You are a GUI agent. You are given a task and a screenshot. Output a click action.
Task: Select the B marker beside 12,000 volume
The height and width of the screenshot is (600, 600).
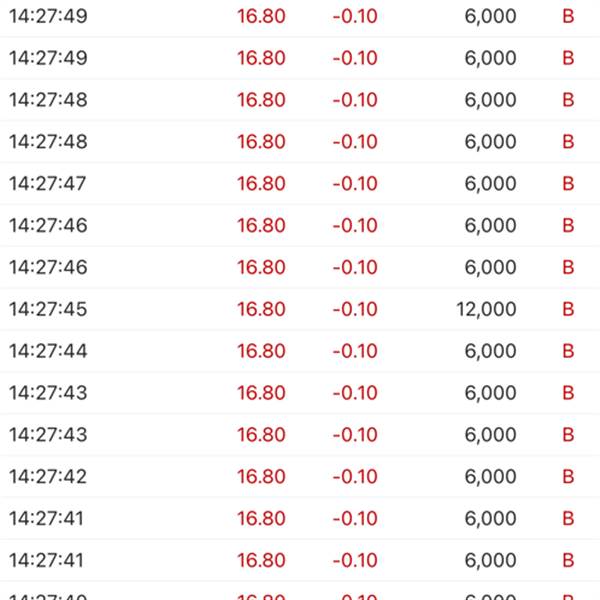coord(568,309)
